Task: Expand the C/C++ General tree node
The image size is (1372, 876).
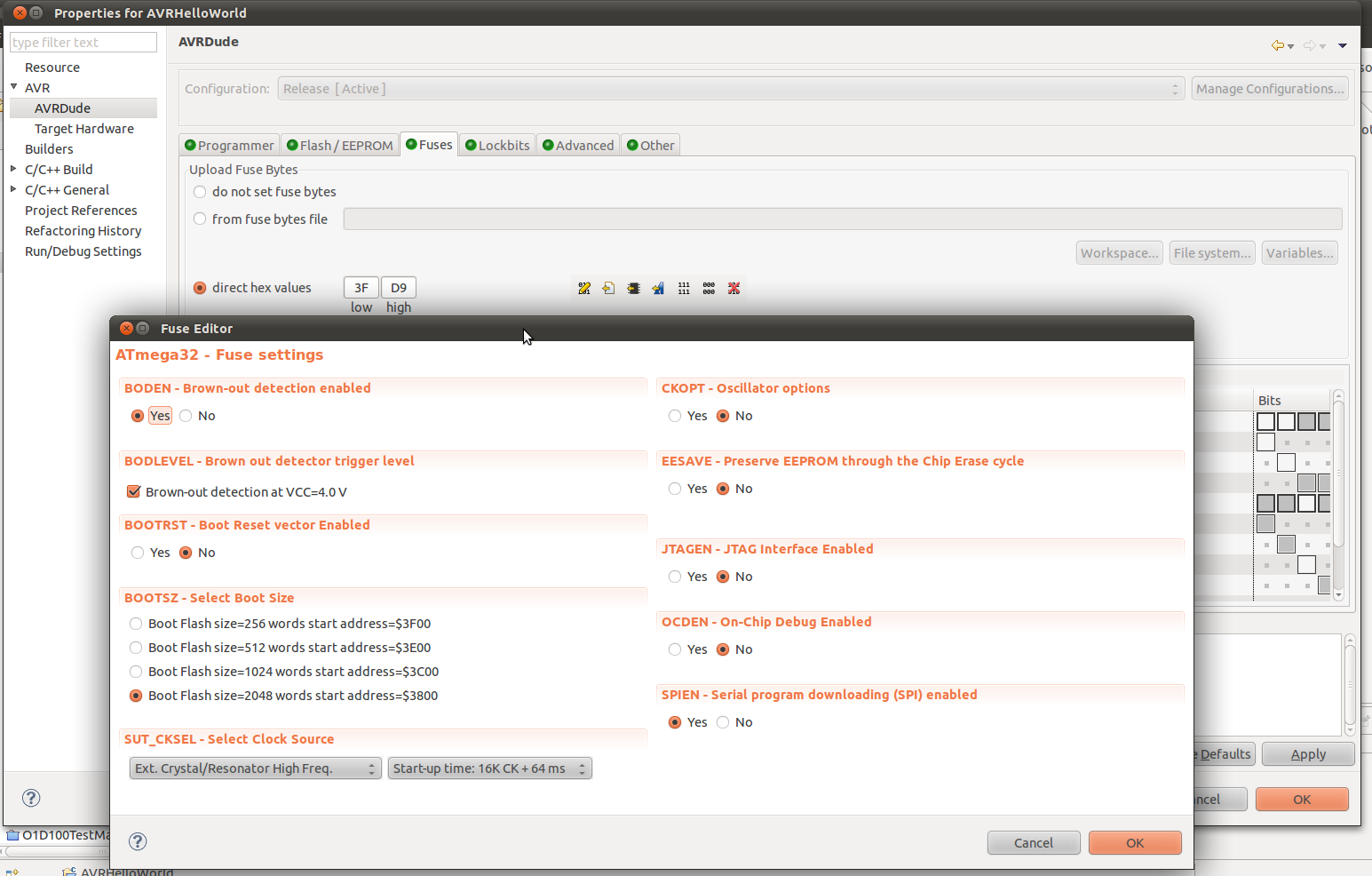Action: (14, 189)
